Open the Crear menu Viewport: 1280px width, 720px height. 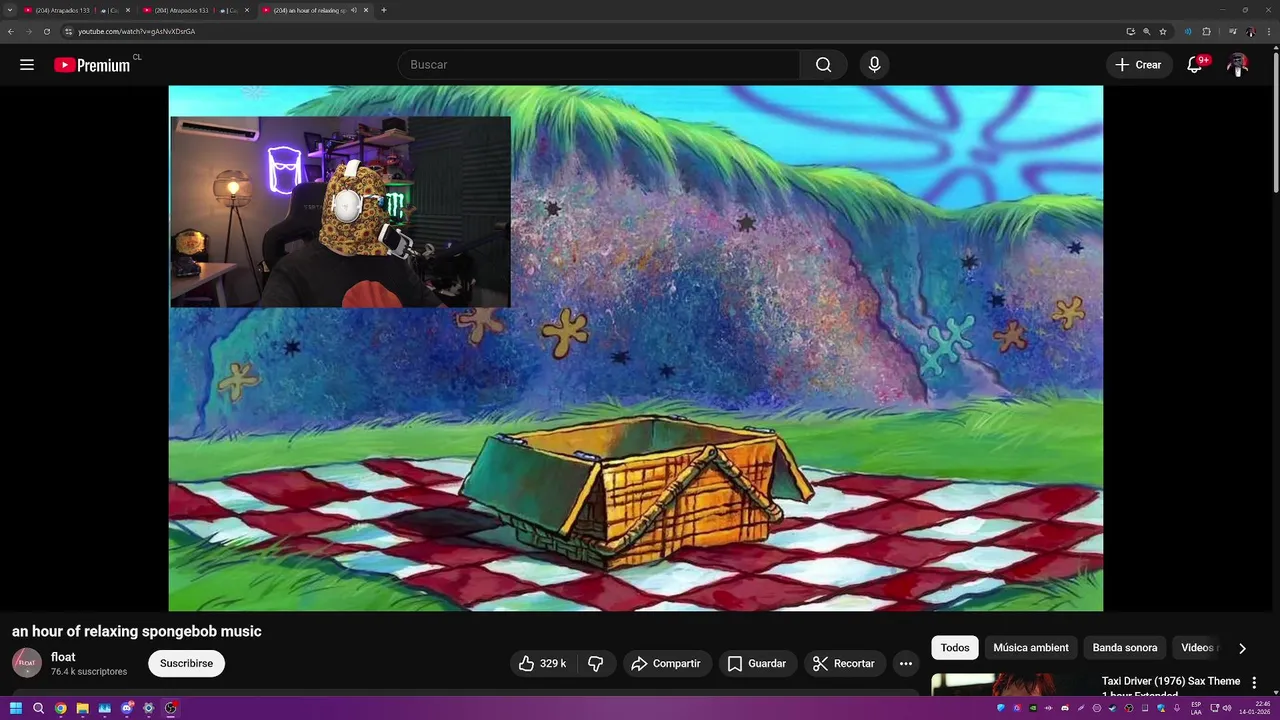click(1139, 65)
